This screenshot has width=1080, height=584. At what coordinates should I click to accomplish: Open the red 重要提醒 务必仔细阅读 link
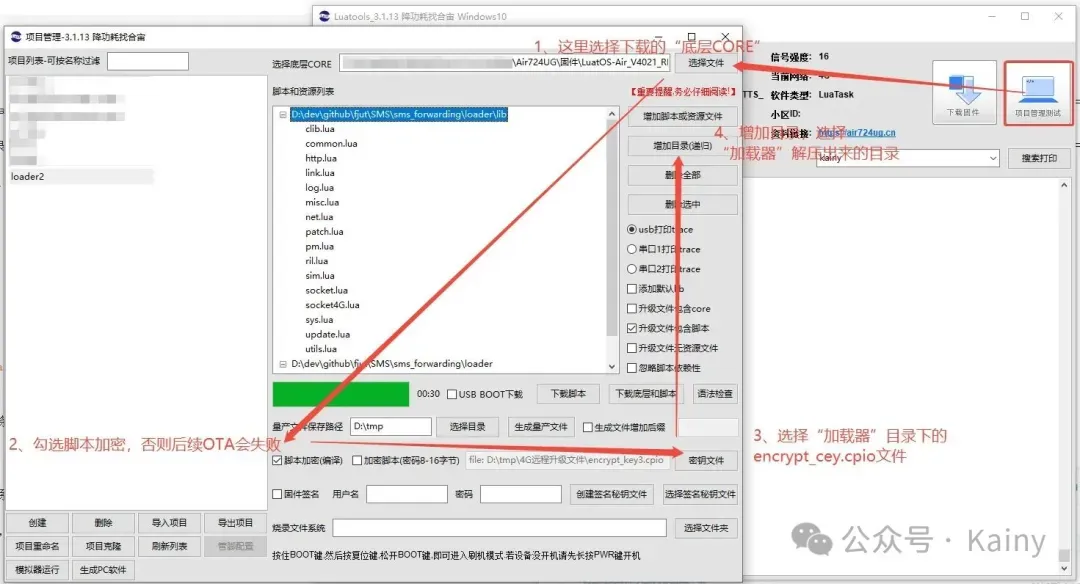[683, 92]
